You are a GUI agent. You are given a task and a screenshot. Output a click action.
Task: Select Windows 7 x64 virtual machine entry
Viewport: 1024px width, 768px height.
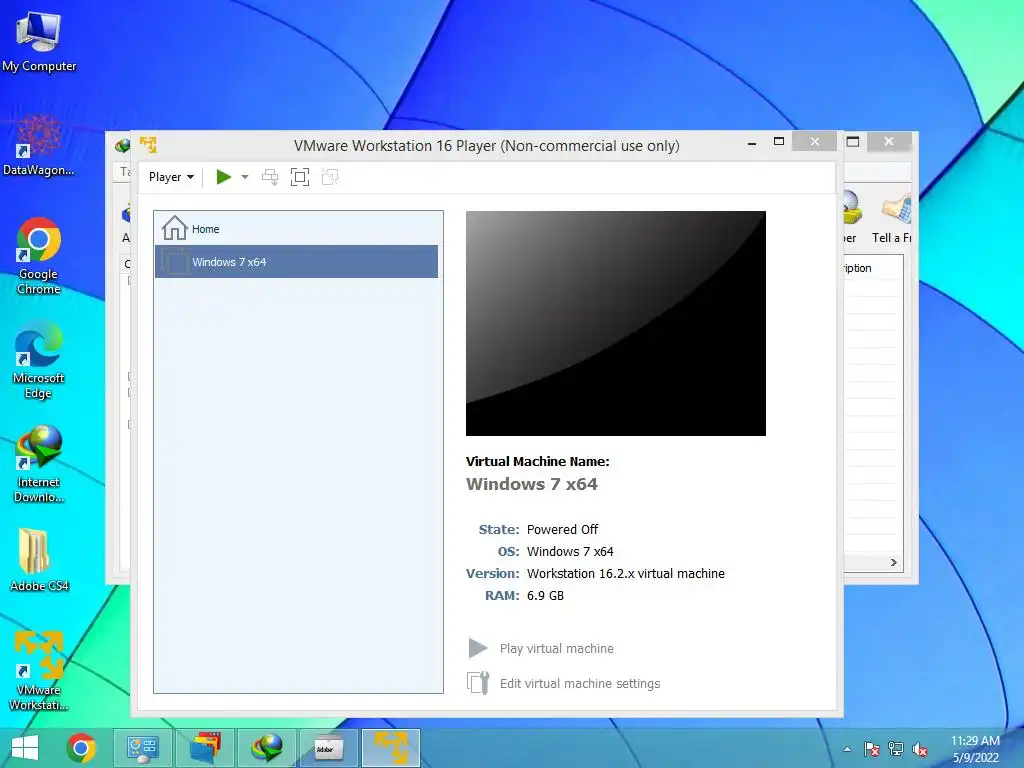(296, 262)
